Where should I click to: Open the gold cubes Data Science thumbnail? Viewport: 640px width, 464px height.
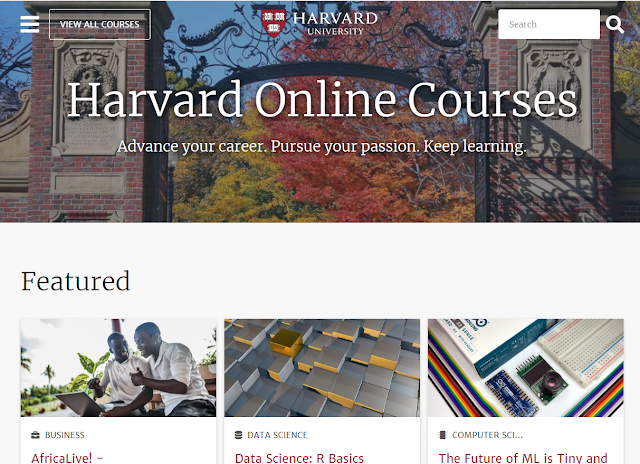tap(322, 368)
